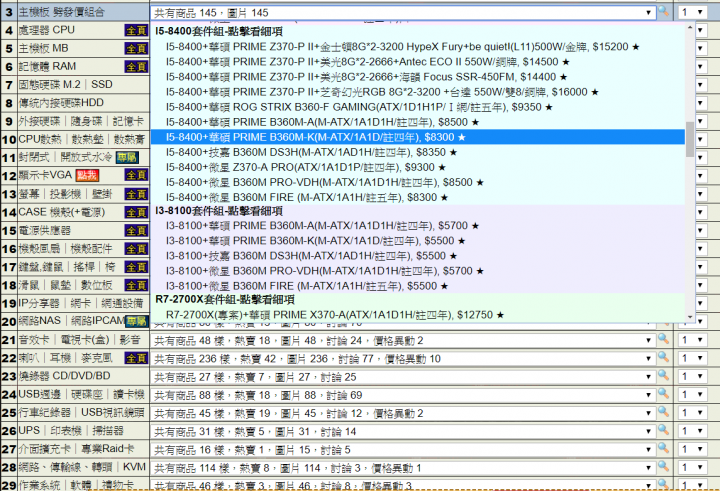This screenshot has height=491, width=720.
Task: Click the 隨身碟 link in row 9
Action: 86,121
